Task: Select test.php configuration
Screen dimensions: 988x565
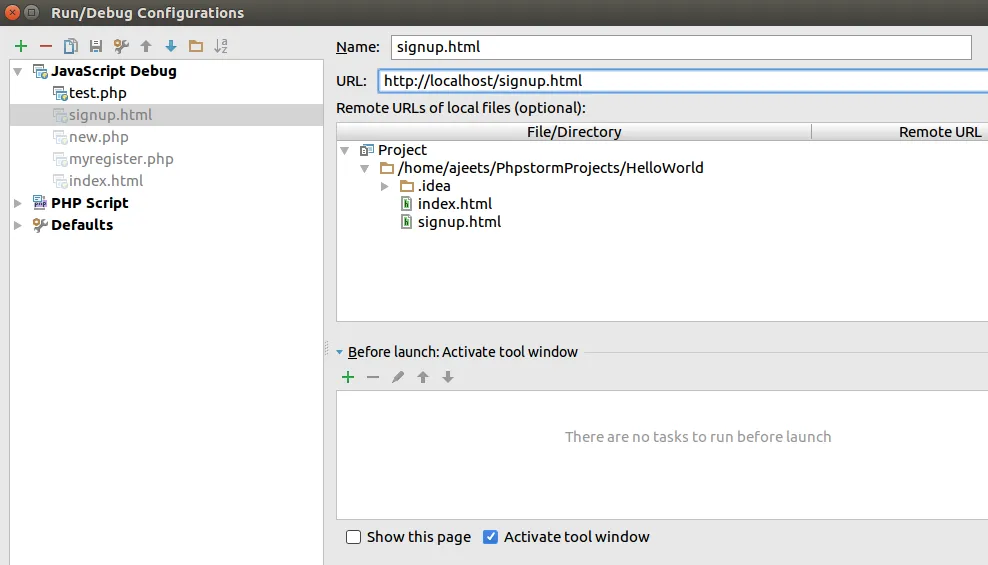Action: pyautogui.click(x=97, y=93)
